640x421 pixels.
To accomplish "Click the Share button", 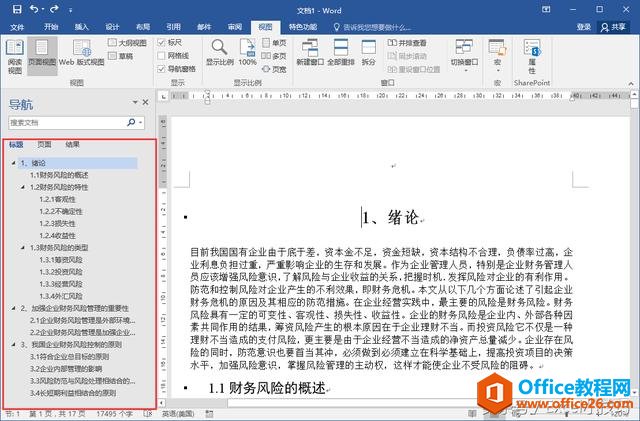I will 613,27.
